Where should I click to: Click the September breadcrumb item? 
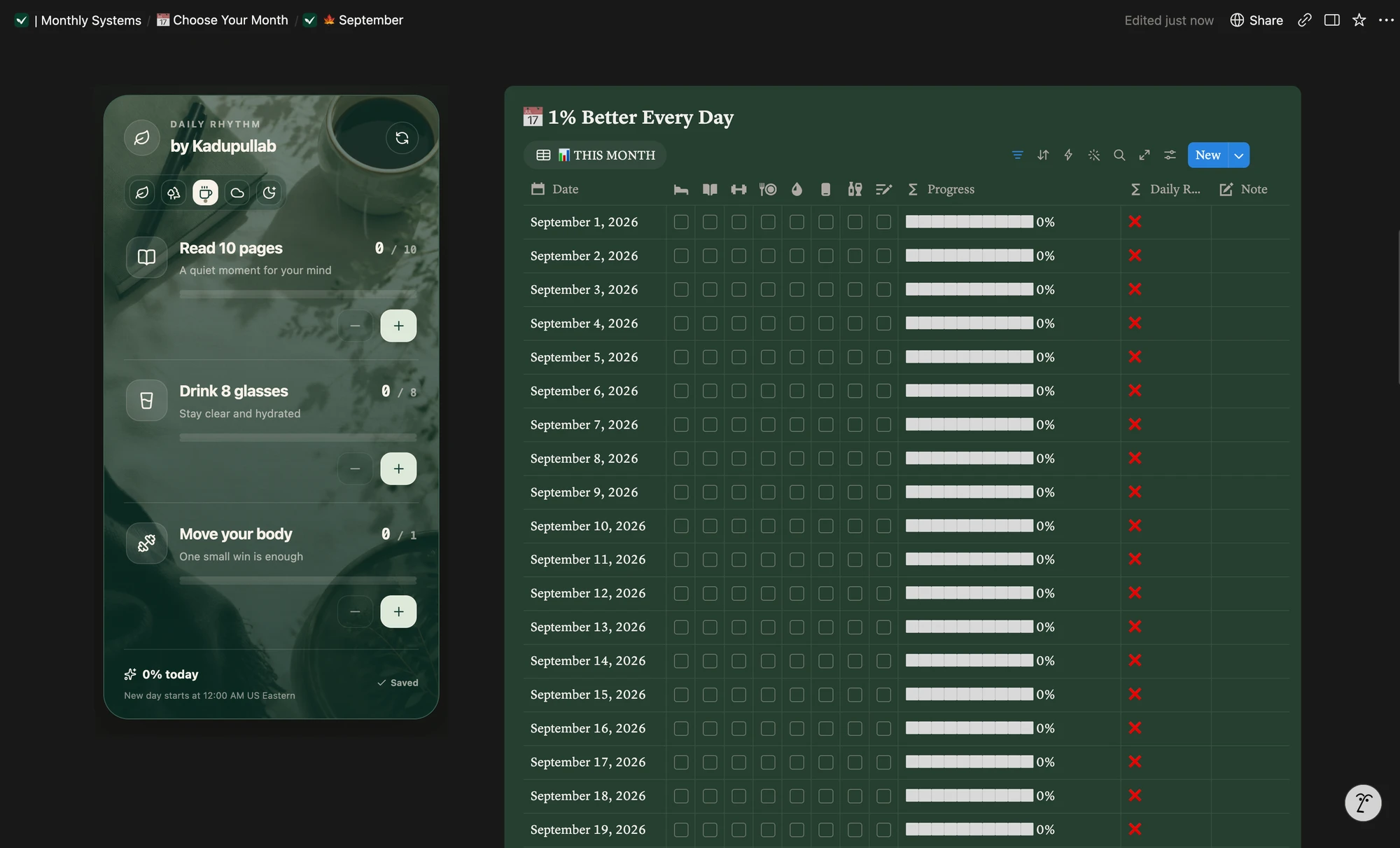pos(353,20)
